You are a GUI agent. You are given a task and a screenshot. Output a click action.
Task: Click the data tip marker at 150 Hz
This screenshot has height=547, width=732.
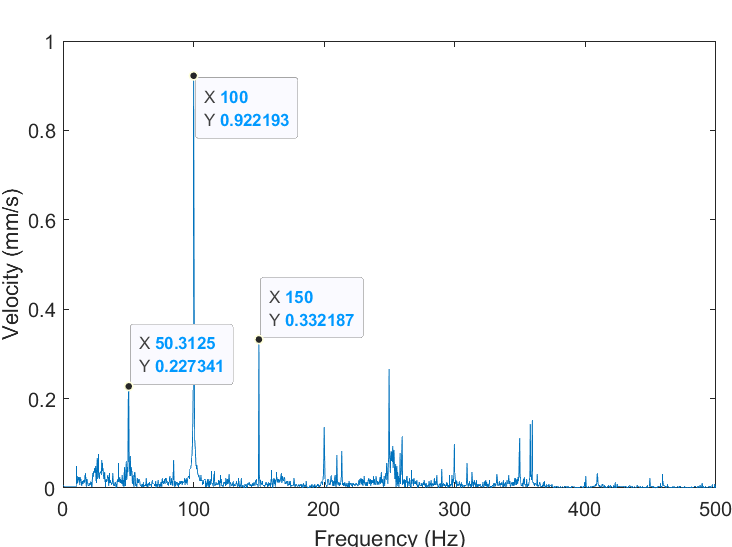coord(259,339)
